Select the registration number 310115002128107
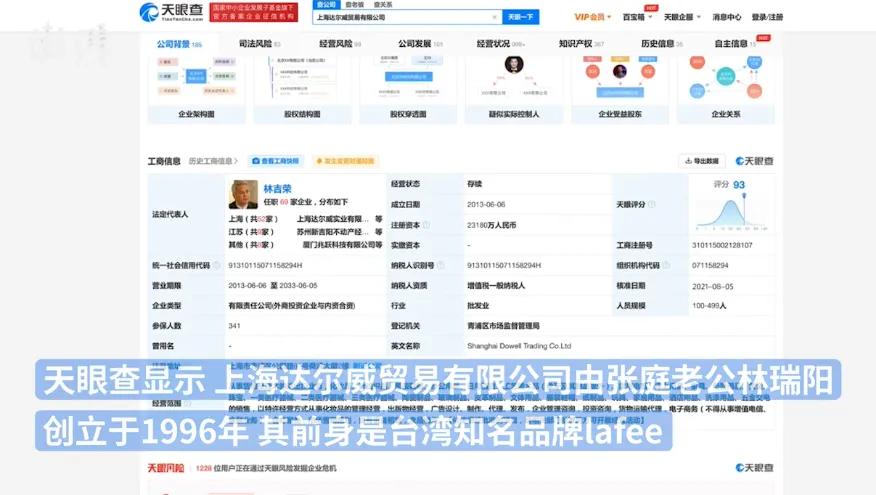 click(722, 245)
